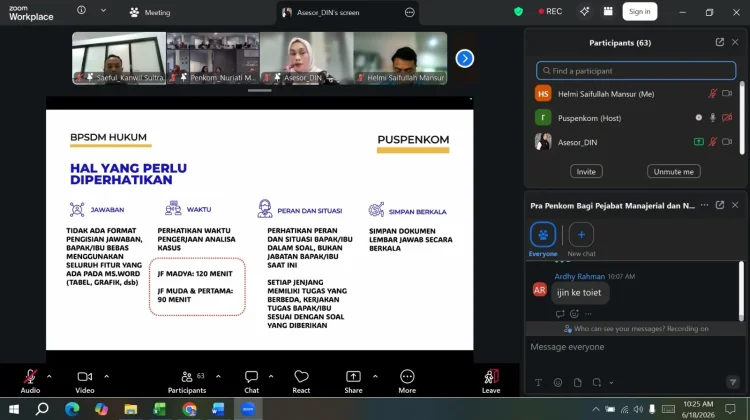Click the REC recording indicator
750x420 pixels.
550,11
